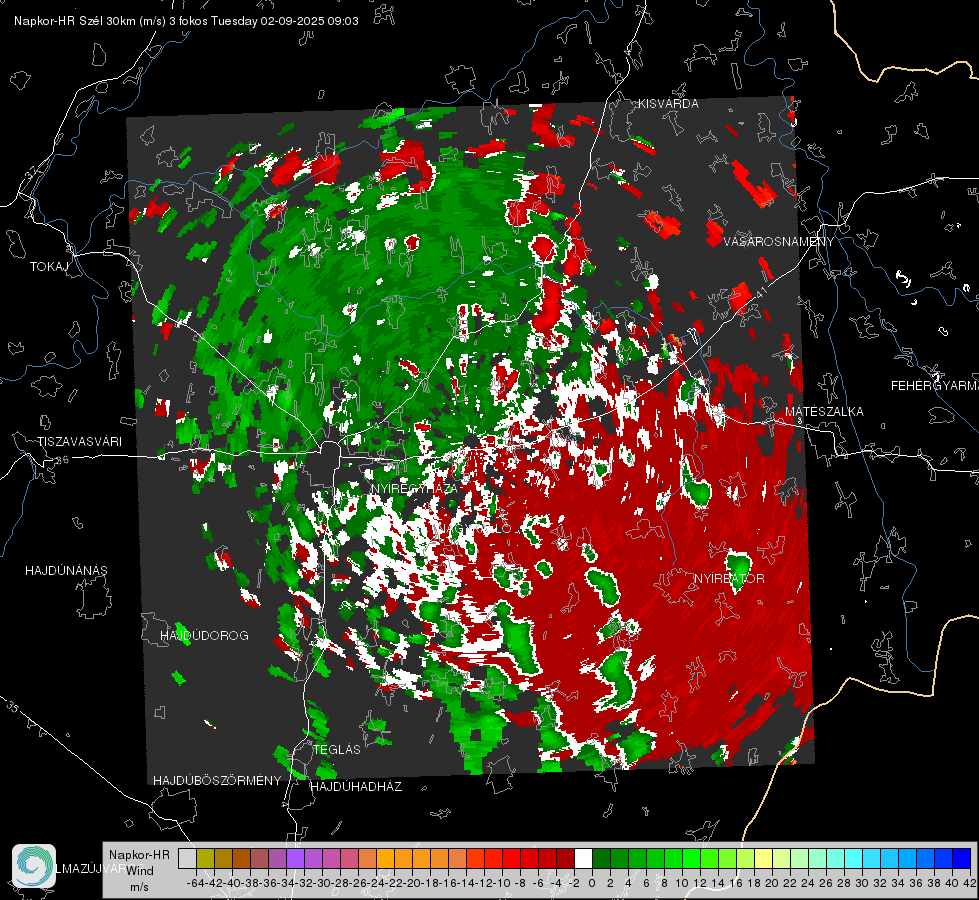Click the Wind label in legend

(x=140, y=870)
